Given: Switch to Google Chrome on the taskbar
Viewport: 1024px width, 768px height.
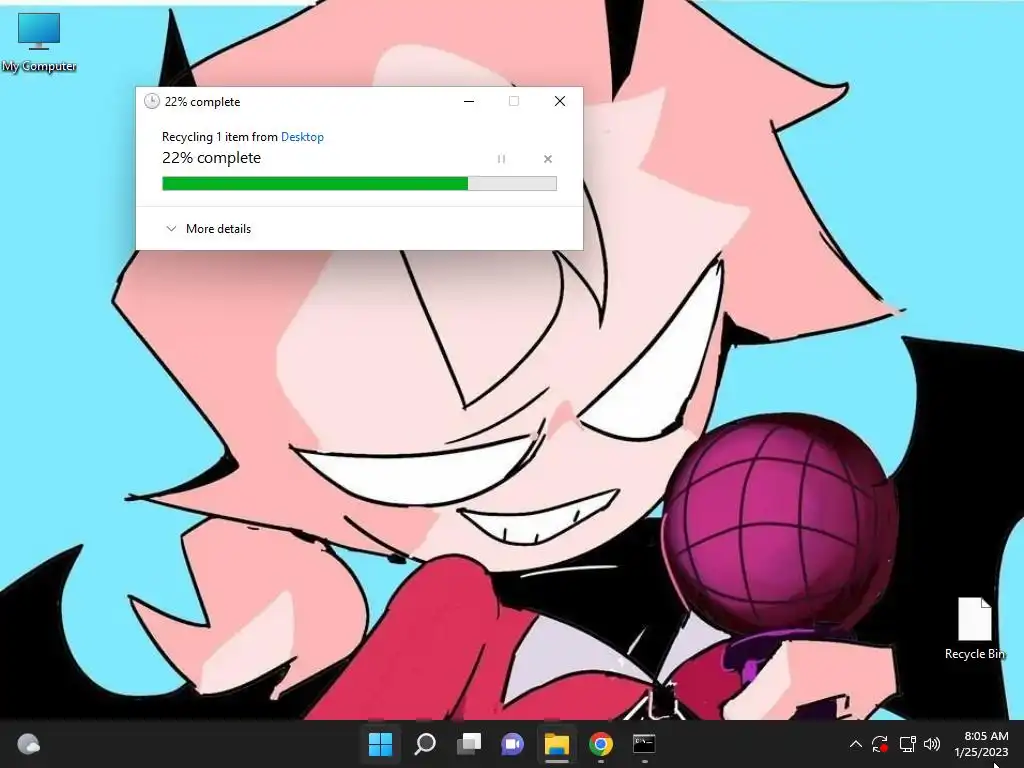Looking at the screenshot, I should [x=601, y=744].
